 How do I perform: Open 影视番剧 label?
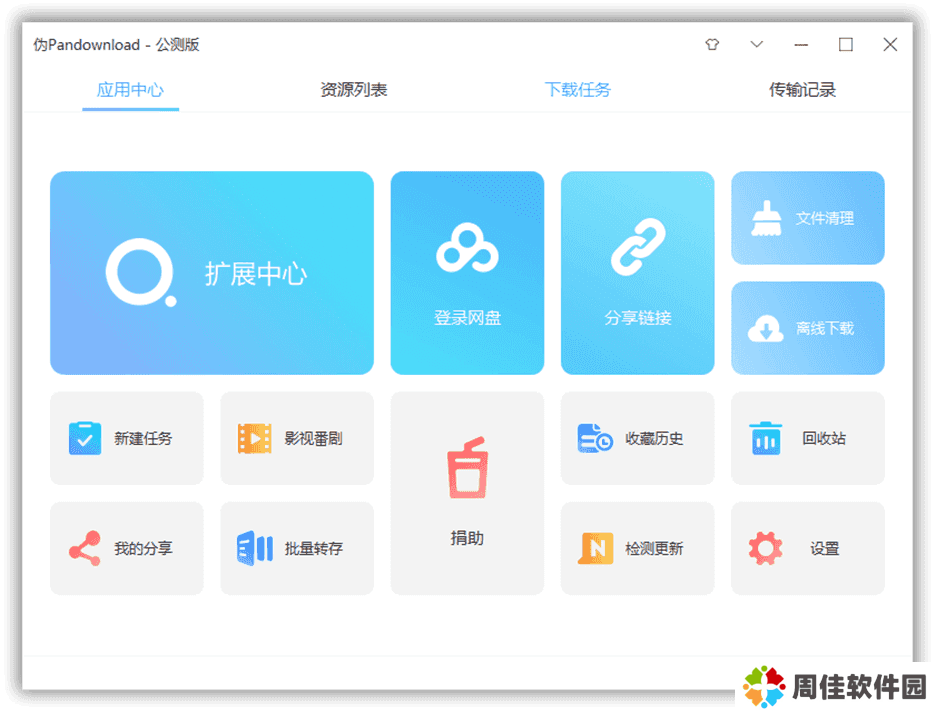(314, 438)
